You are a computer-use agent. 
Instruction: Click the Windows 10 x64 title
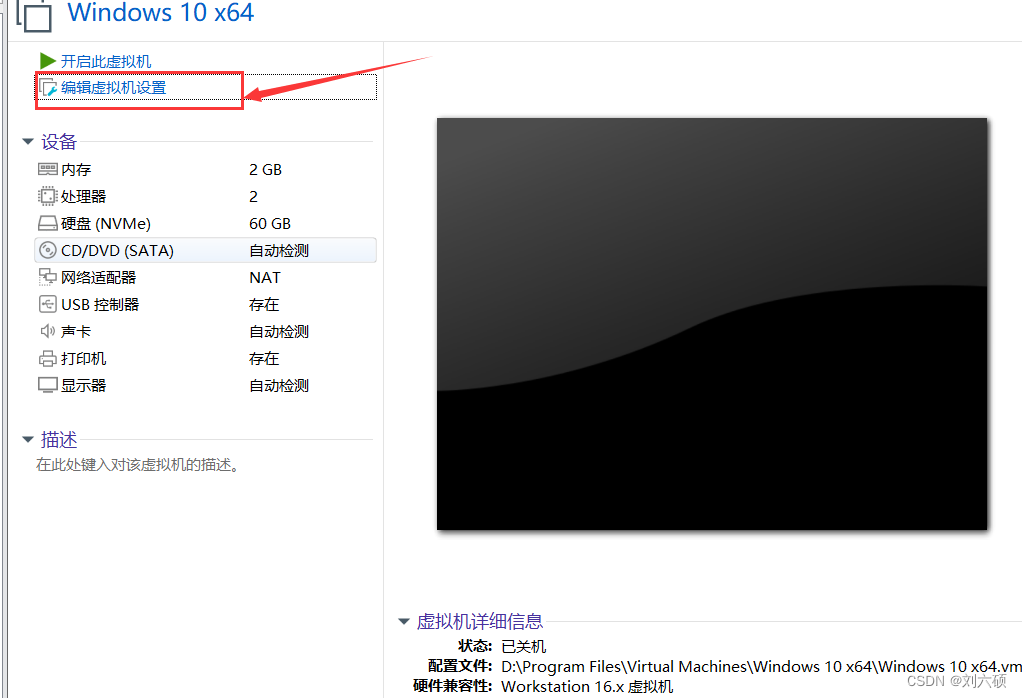pos(161,12)
